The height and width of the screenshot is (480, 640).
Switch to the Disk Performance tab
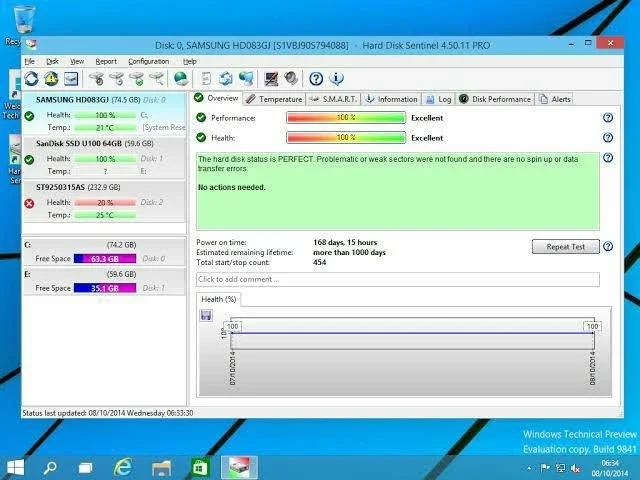coord(495,99)
